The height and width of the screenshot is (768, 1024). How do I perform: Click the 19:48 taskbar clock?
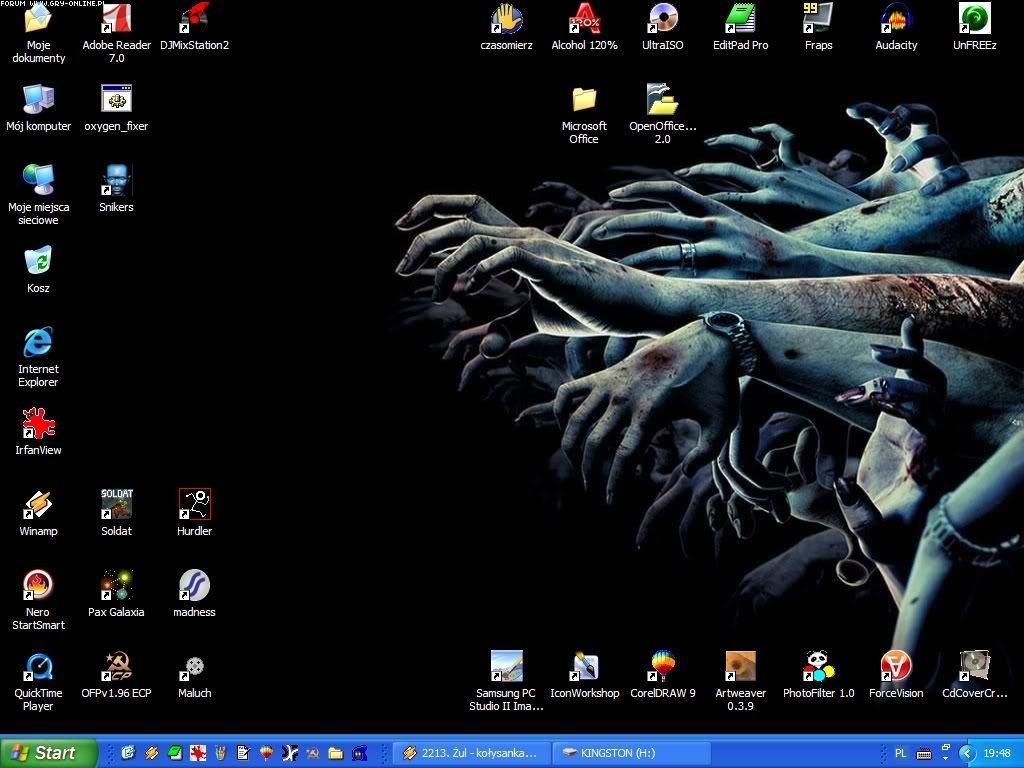tap(997, 753)
